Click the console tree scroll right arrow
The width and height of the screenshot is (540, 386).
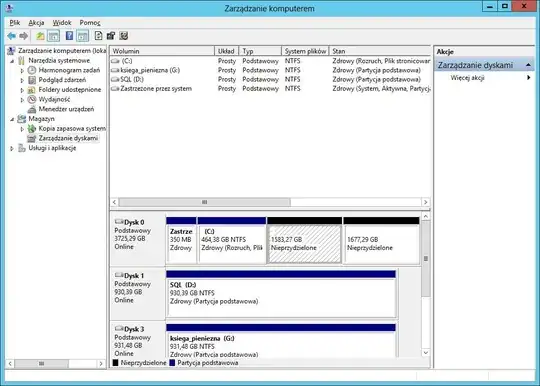coord(101,364)
